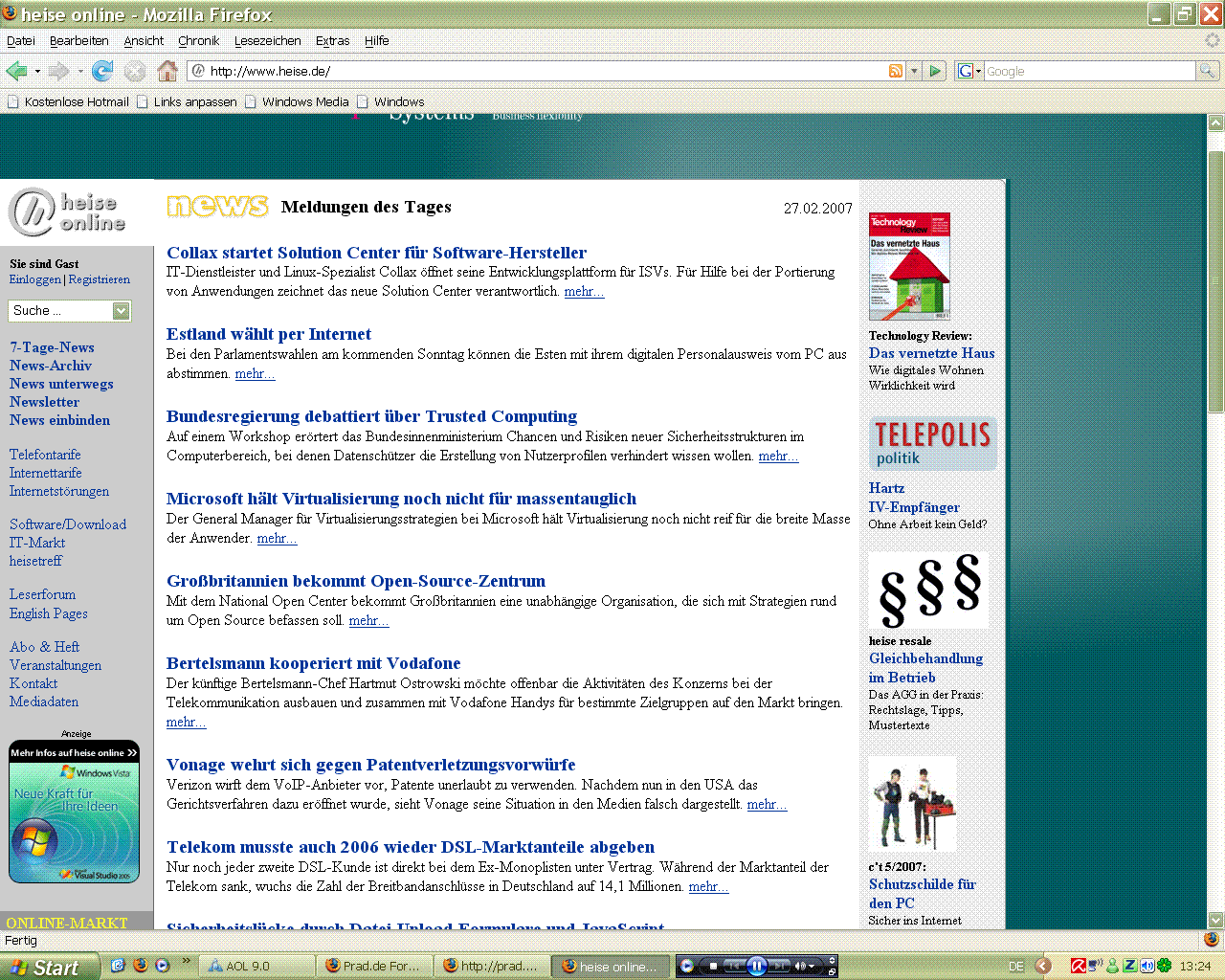Screen dimensions: 1225x980
Task: Open the Lesezeichen menu
Action: click(267, 41)
